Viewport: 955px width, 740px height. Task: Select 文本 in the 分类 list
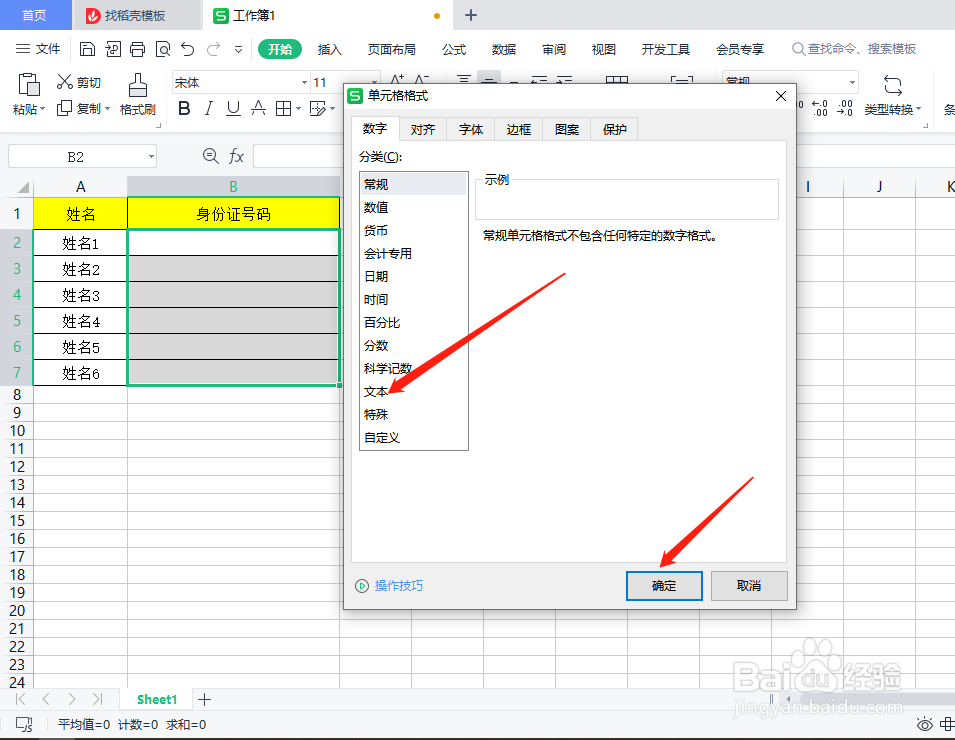[x=377, y=392]
